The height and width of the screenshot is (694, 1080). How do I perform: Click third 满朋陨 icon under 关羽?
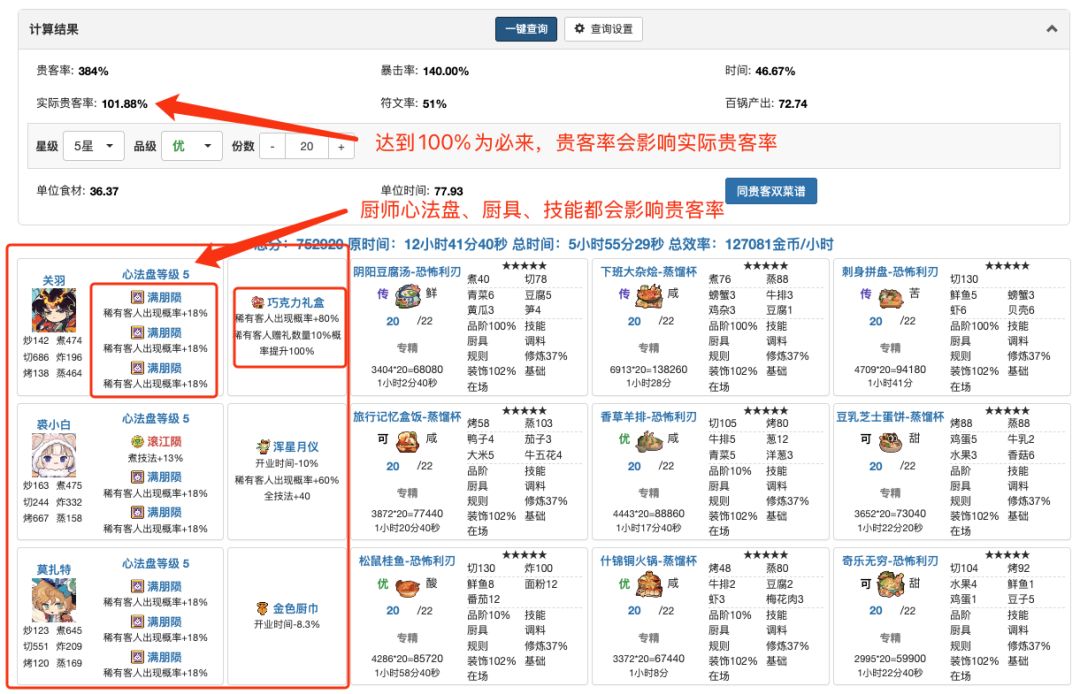click(138, 368)
